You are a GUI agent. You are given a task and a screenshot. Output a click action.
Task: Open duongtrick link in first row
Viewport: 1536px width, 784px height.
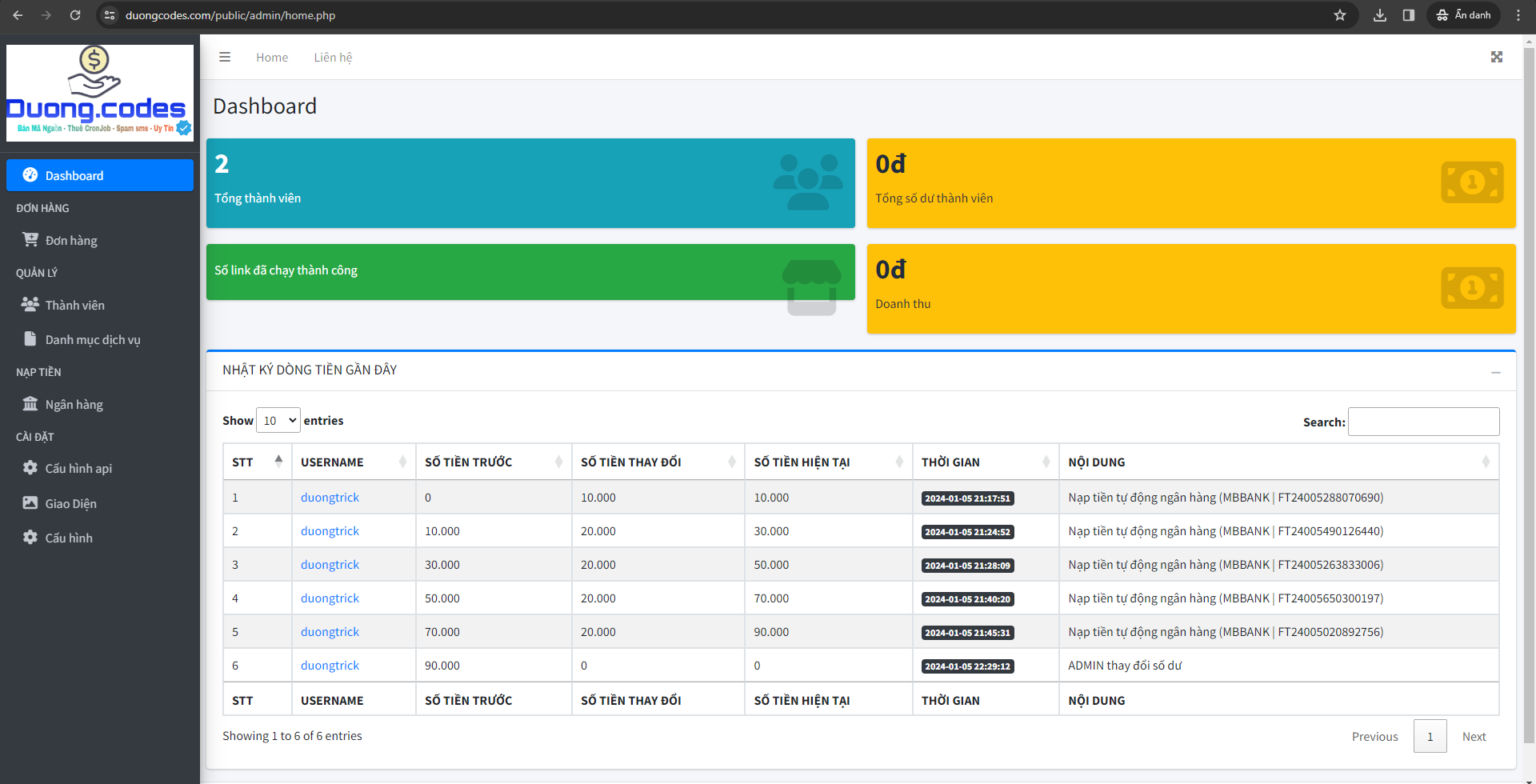click(x=330, y=498)
